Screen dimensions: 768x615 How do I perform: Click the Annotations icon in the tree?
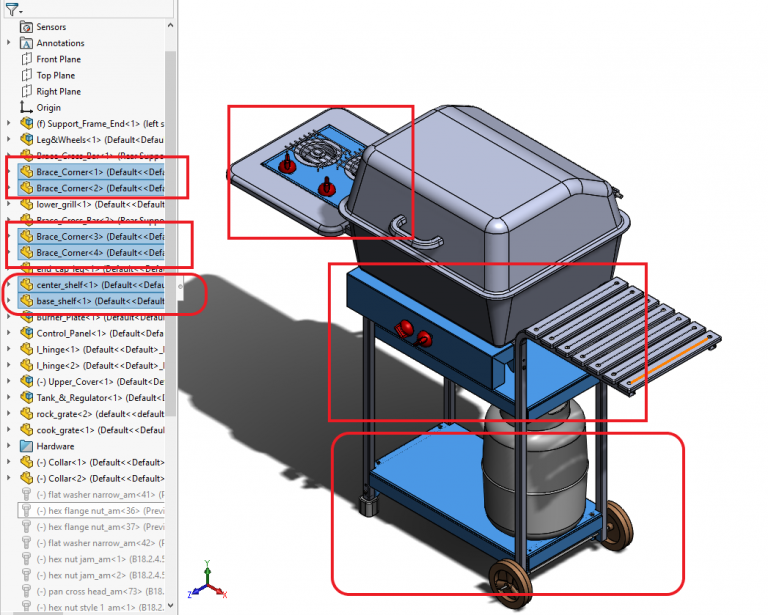[27, 43]
